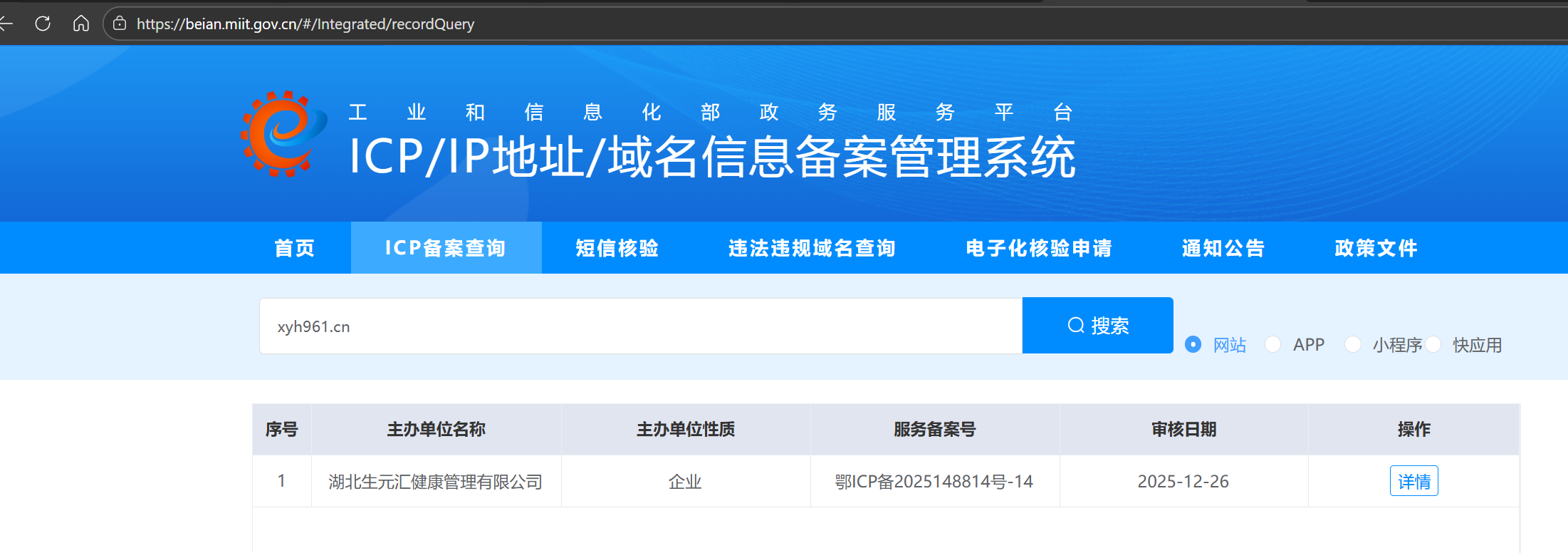Click record number 鄂ICP备2025148814号-14

(x=934, y=482)
